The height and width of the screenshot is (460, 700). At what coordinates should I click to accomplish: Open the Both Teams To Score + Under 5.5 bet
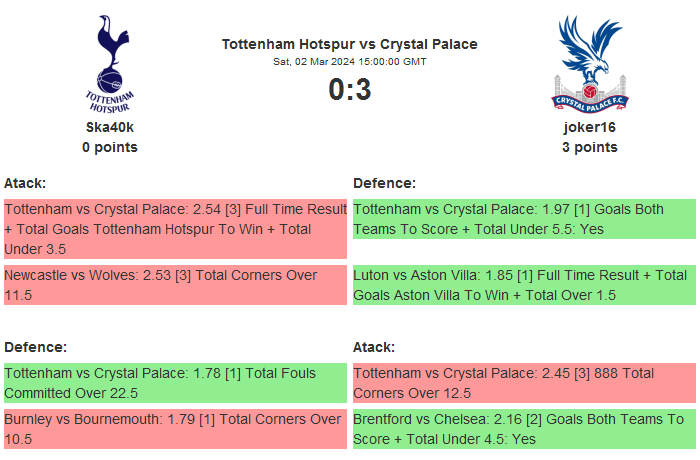tap(524, 219)
